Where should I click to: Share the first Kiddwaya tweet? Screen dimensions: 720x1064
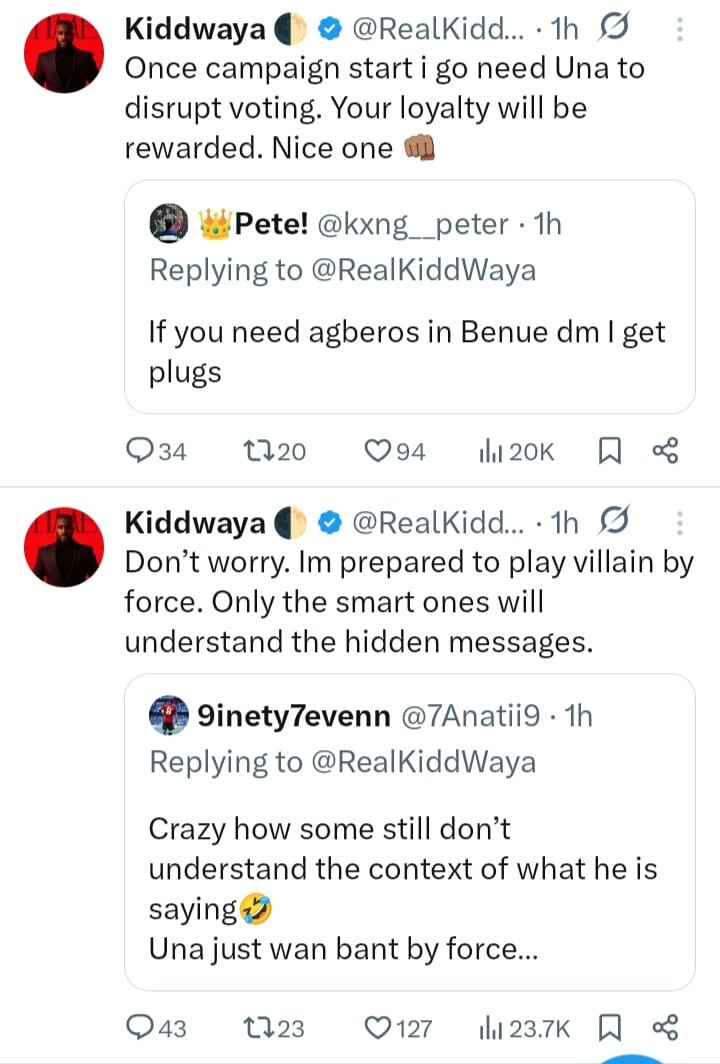(x=665, y=452)
